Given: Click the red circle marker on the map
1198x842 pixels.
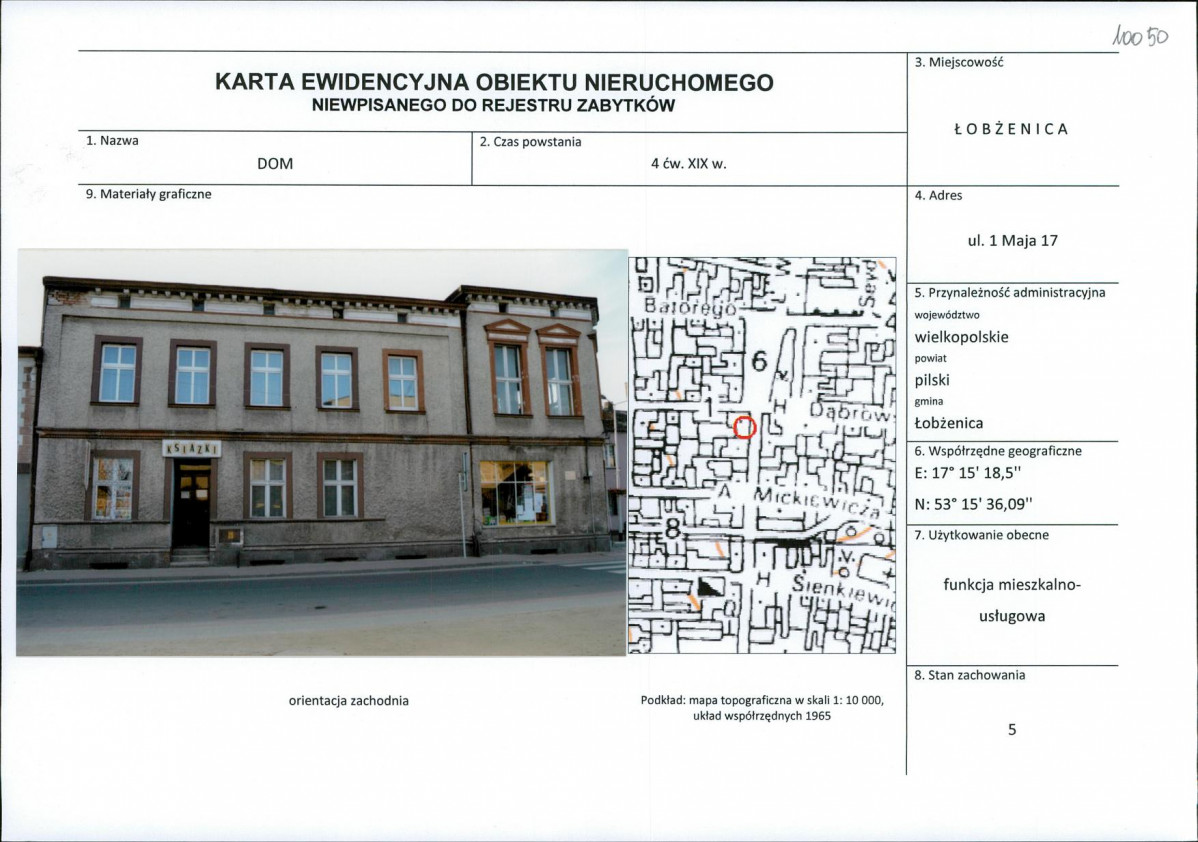Looking at the screenshot, I should click(745, 427).
